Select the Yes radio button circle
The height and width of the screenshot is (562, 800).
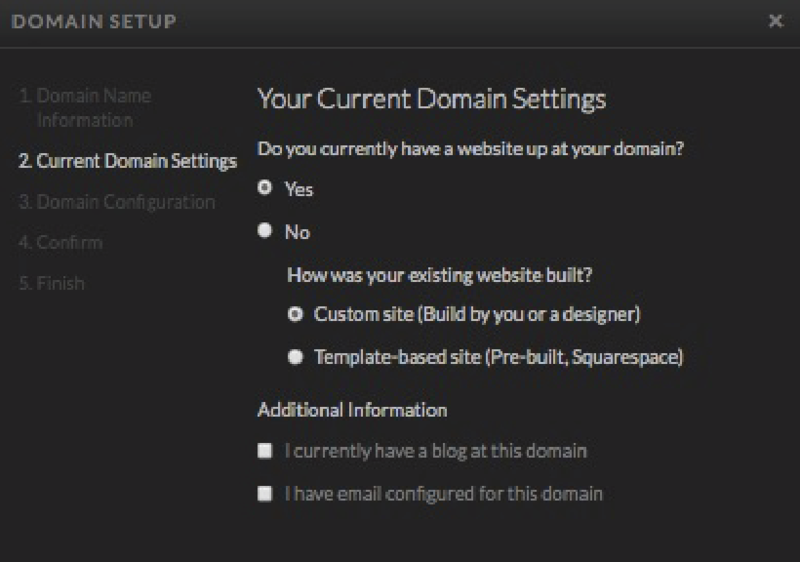[x=265, y=188]
